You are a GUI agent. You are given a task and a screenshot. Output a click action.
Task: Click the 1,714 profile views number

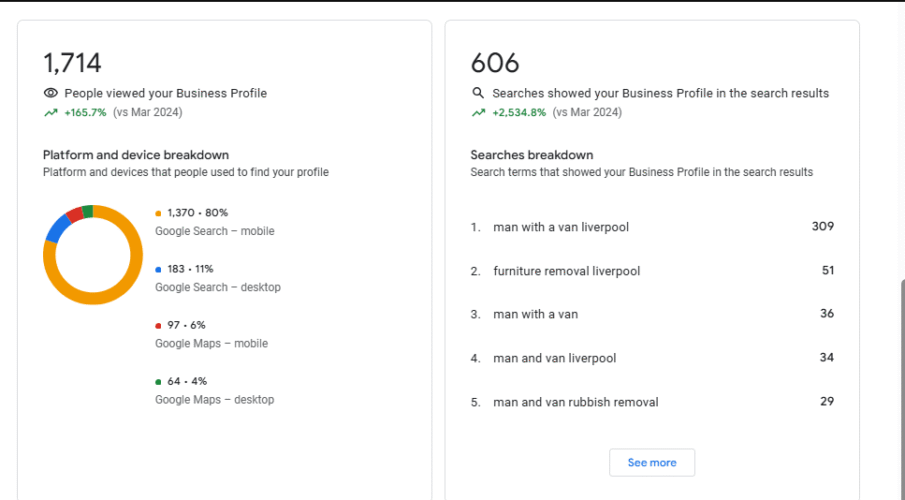click(x=72, y=63)
